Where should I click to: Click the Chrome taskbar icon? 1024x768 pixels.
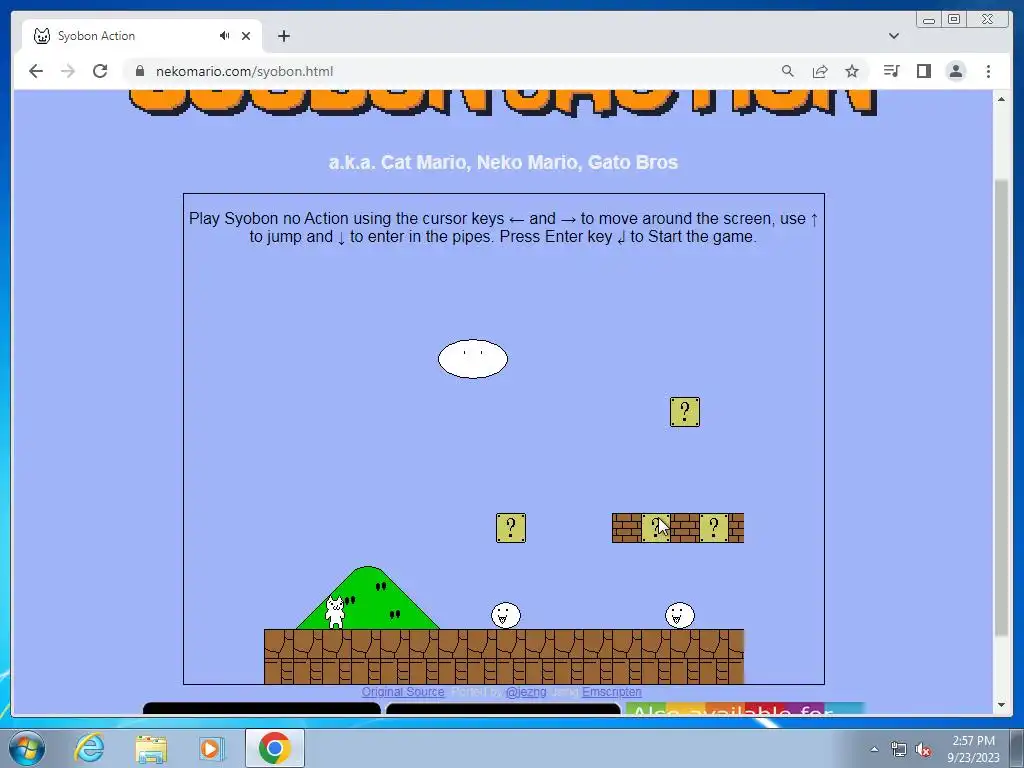(274, 748)
